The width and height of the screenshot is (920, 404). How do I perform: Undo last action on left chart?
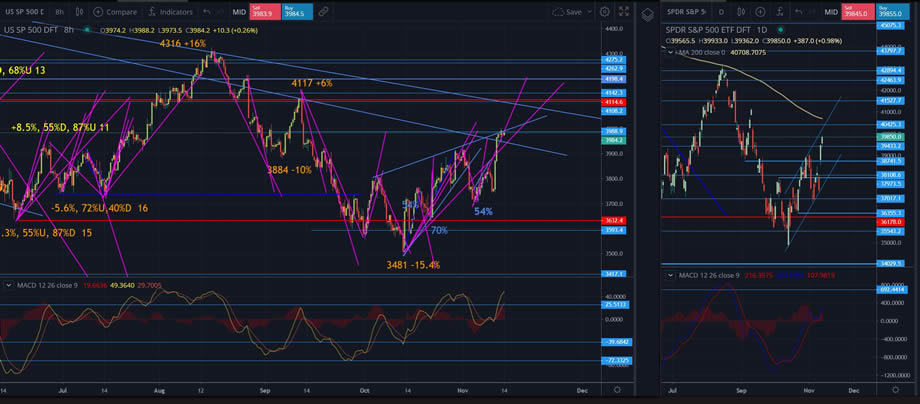pyautogui.click(x=207, y=12)
